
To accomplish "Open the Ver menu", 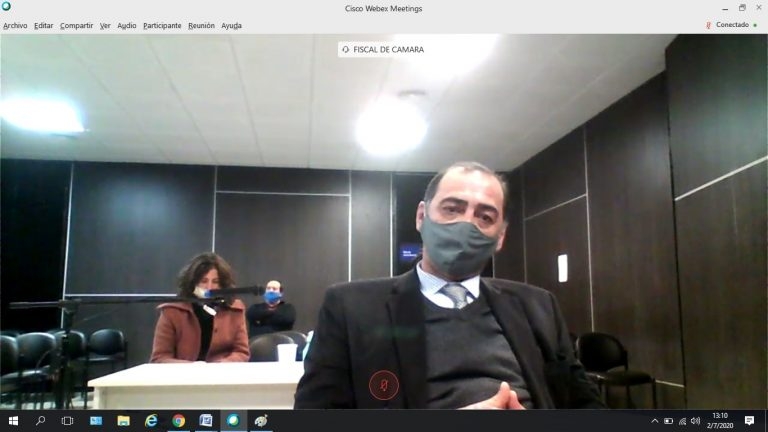I will tap(105, 25).
